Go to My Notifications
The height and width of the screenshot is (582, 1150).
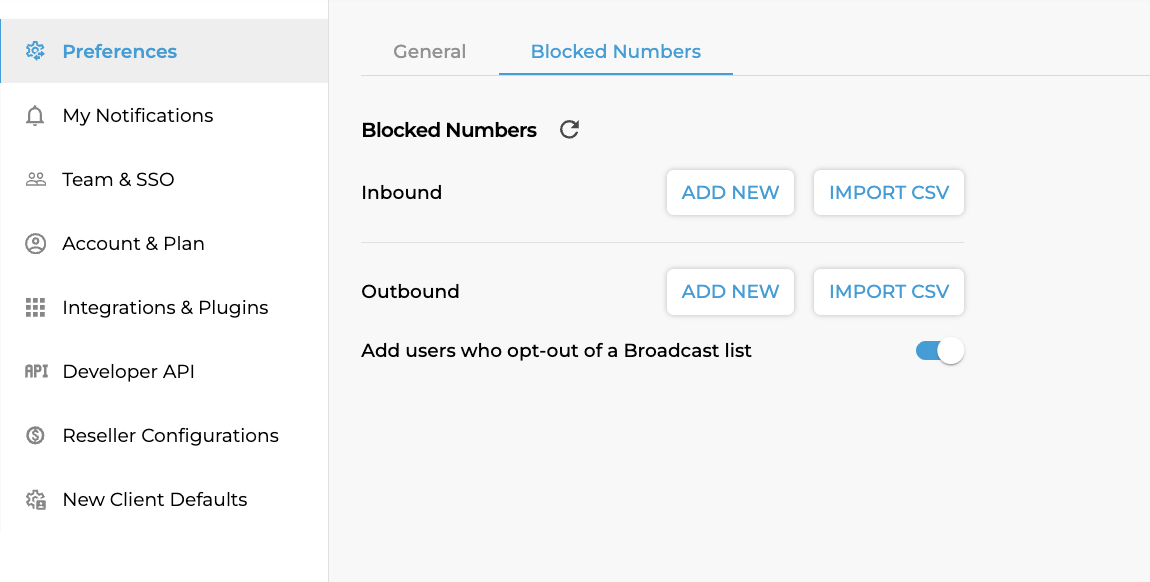[164, 115]
